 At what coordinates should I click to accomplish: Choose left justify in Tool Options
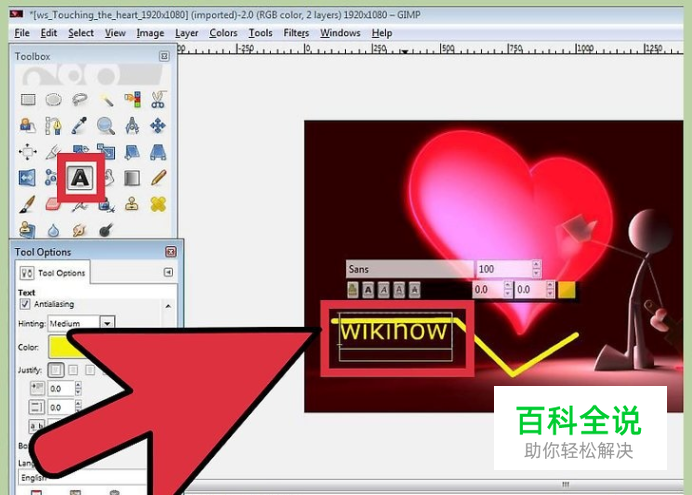click(56, 370)
